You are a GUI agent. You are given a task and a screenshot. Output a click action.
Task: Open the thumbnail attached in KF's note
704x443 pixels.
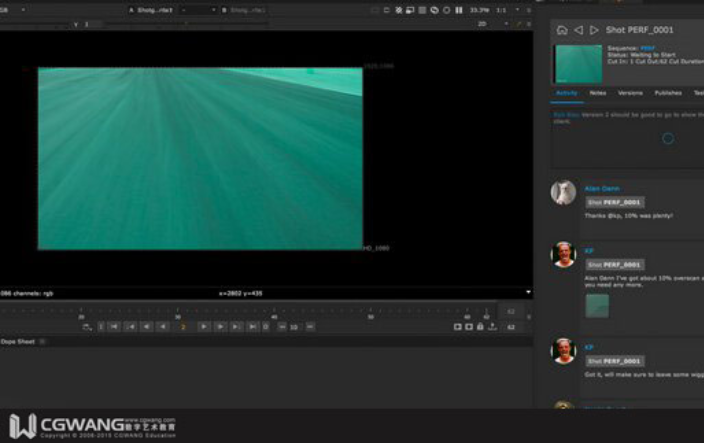tap(597, 306)
